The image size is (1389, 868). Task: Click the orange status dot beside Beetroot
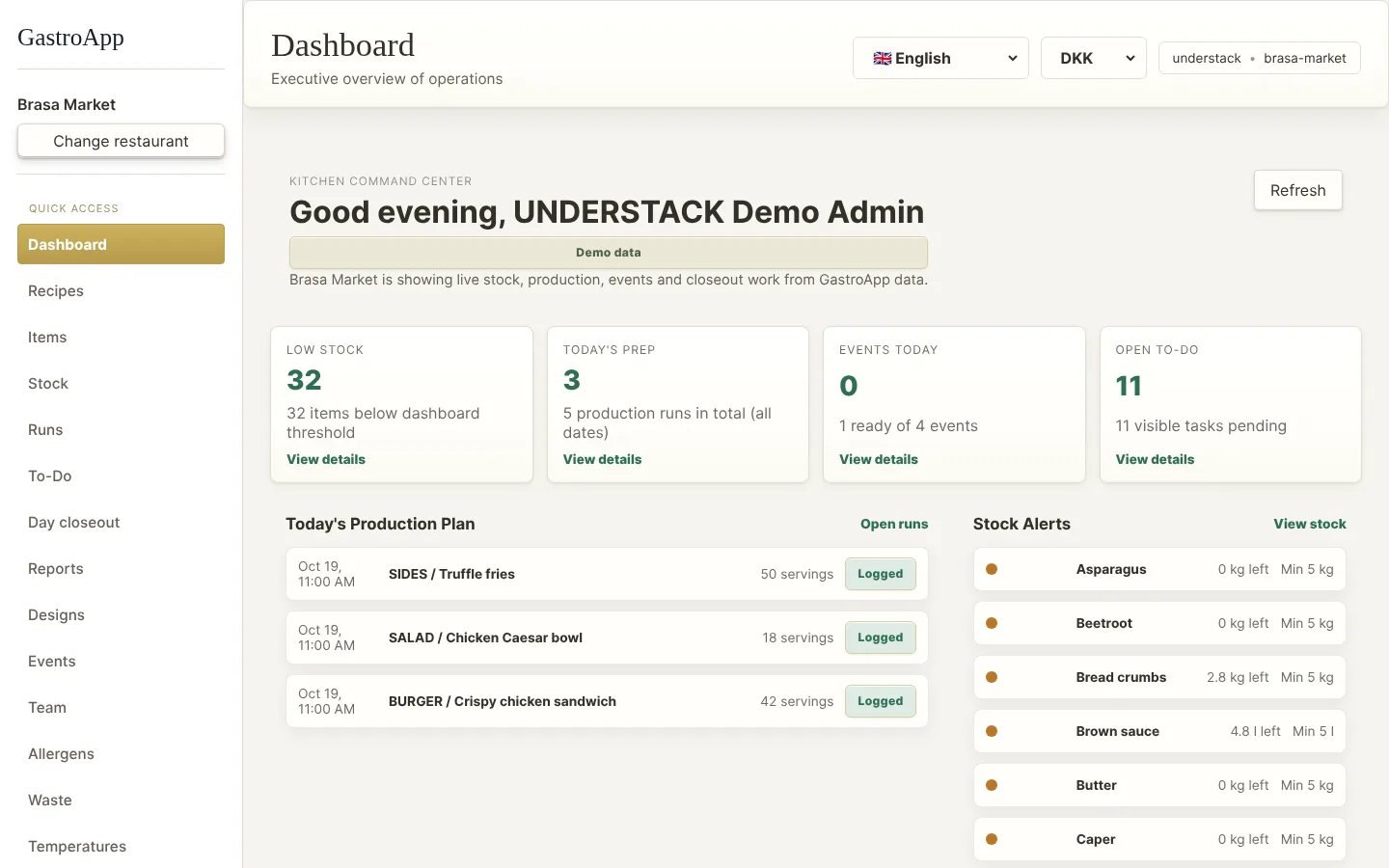tap(992, 623)
